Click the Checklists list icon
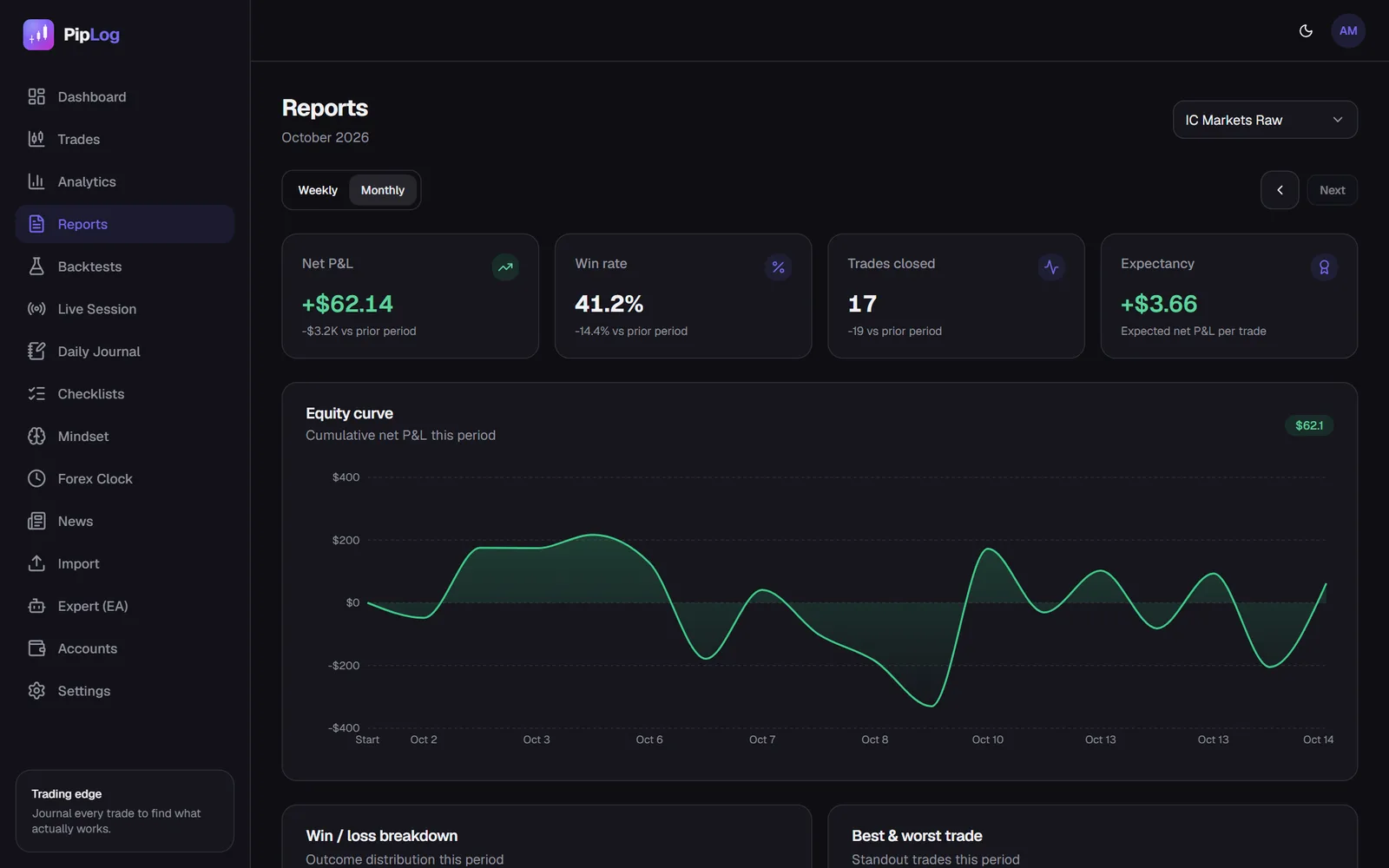Image resolution: width=1389 pixels, height=868 pixels. [36, 394]
